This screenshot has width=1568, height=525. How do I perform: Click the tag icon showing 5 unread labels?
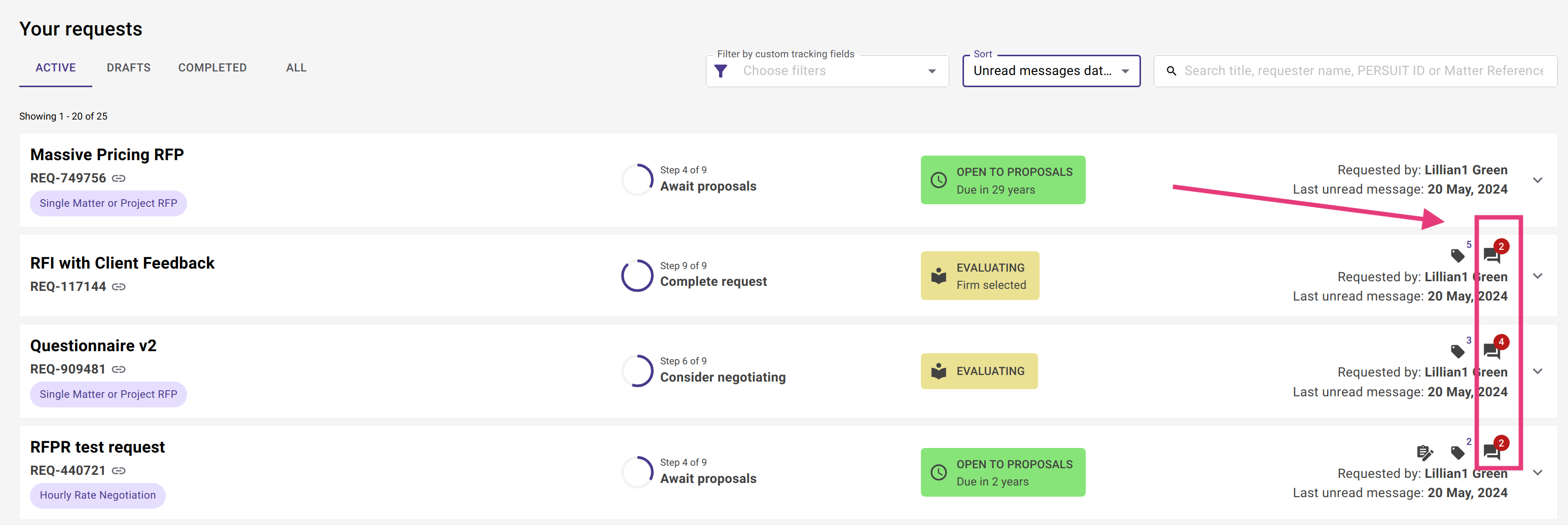1458,255
